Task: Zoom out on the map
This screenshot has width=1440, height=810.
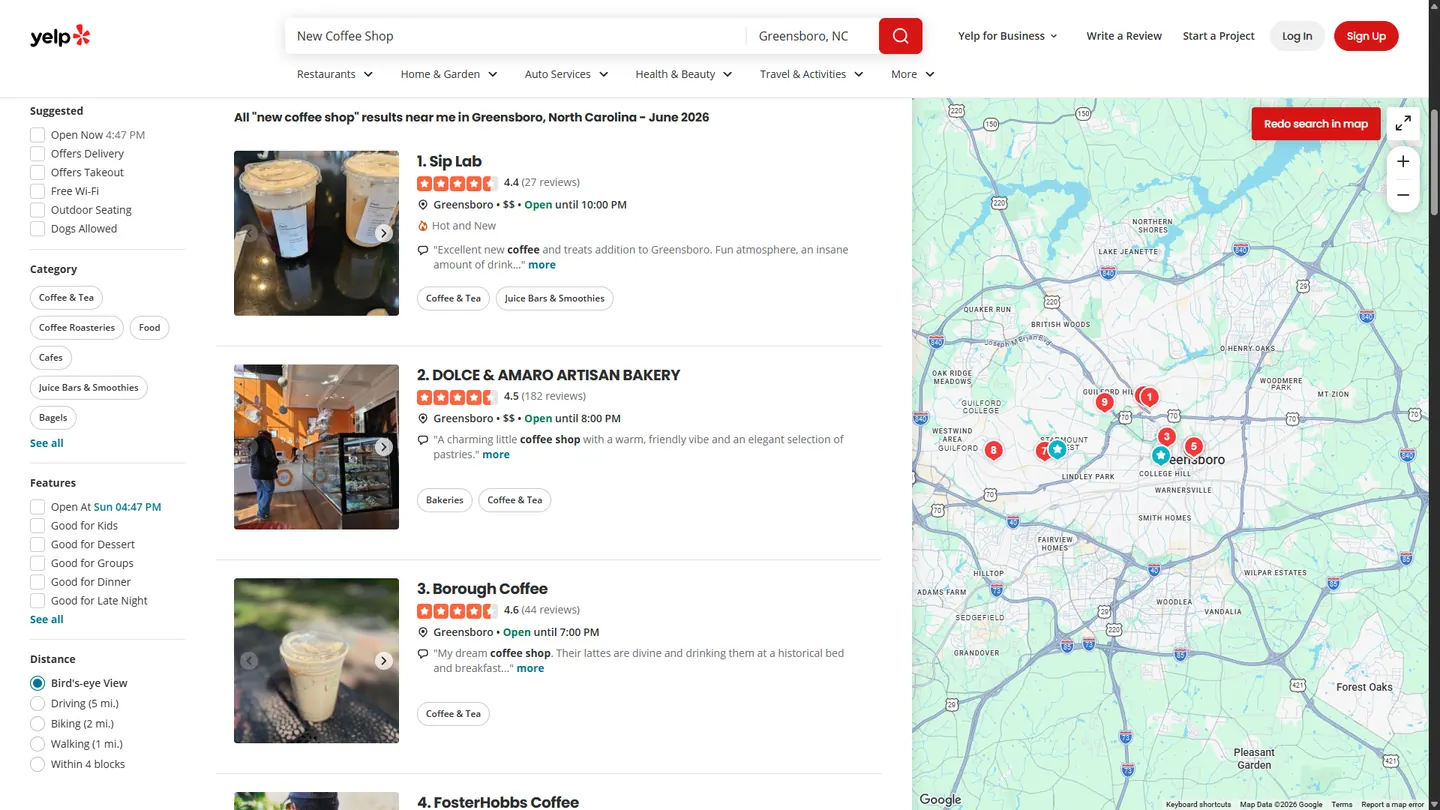Action: pos(1403,195)
